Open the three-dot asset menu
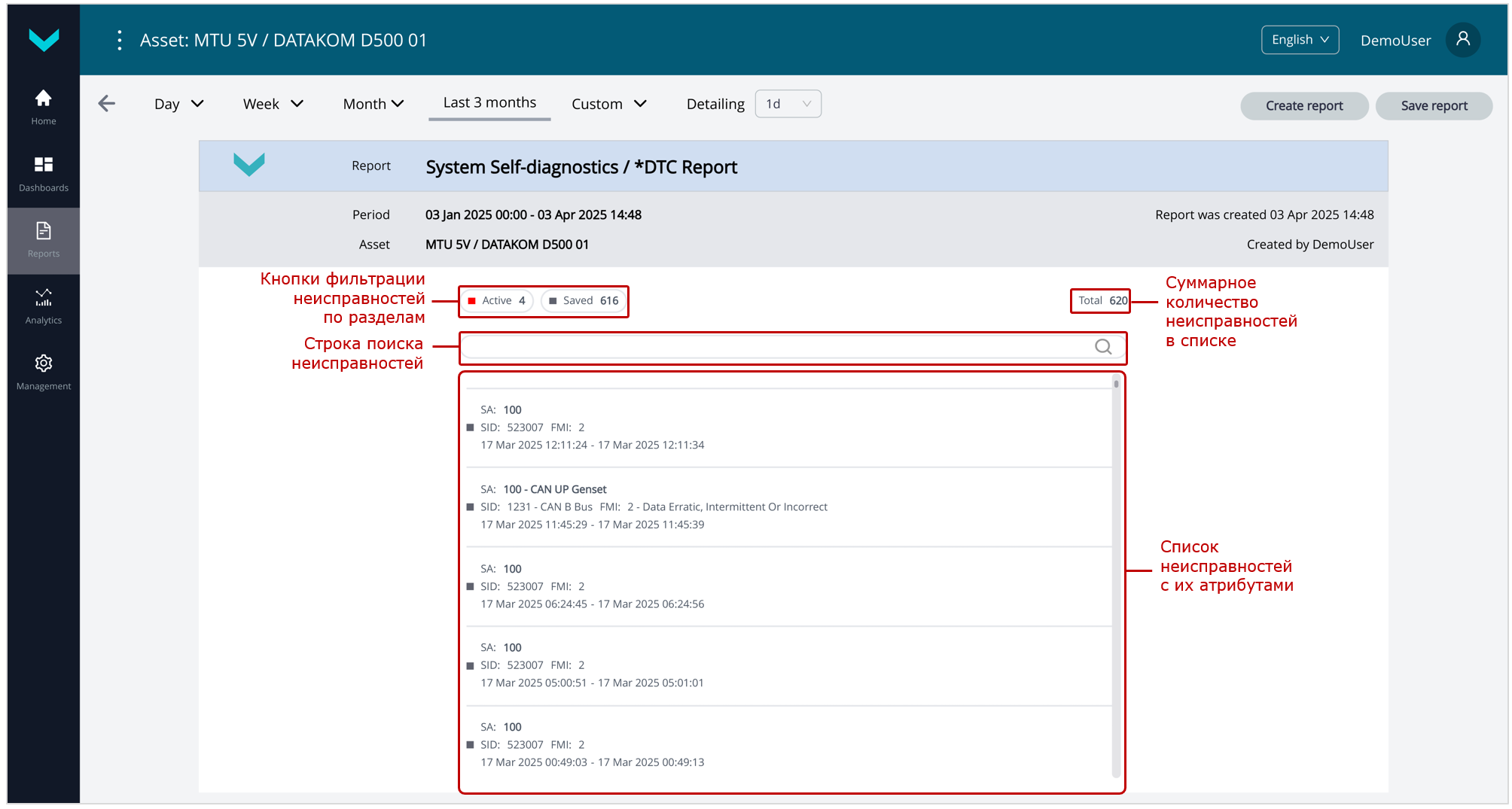Image resolution: width=1512 pixels, height=809 pixels. point(120,41)
